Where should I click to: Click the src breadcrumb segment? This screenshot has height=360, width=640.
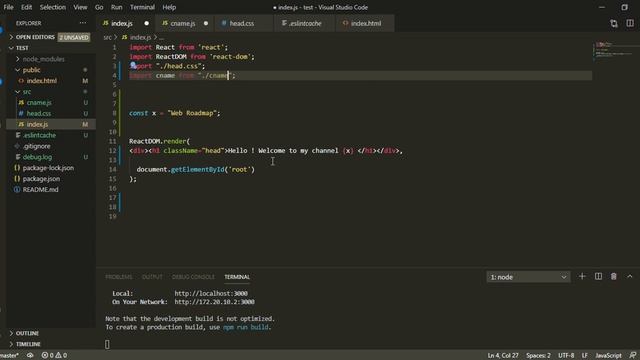point(107,37)
